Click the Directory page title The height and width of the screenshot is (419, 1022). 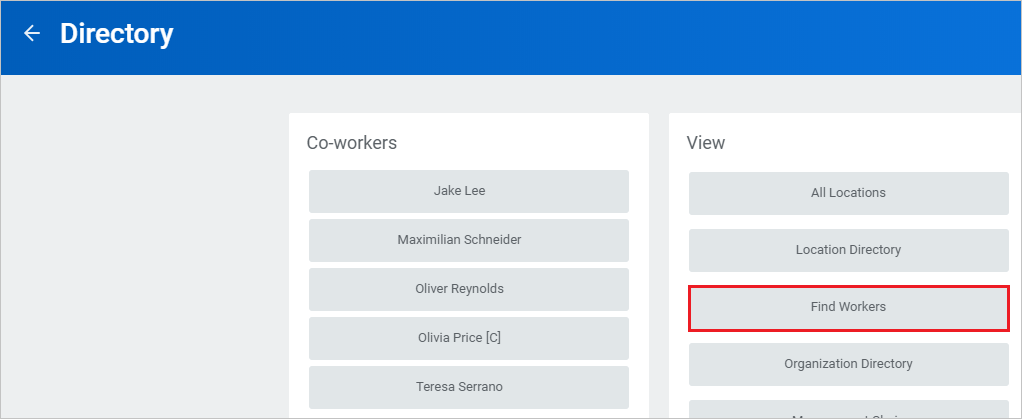coord(117,34)
